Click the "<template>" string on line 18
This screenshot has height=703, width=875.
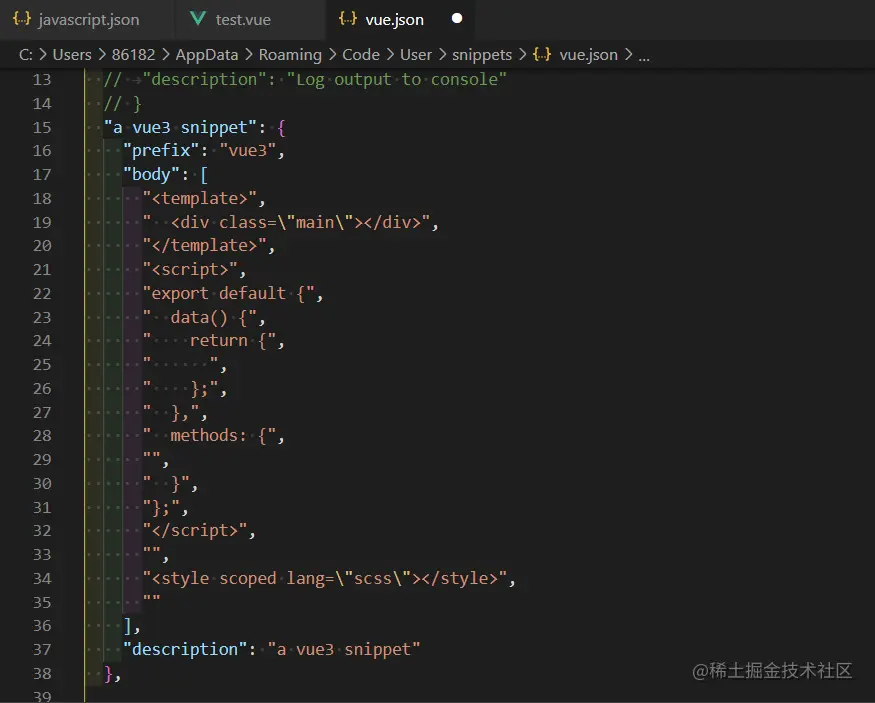coord(200,199)
